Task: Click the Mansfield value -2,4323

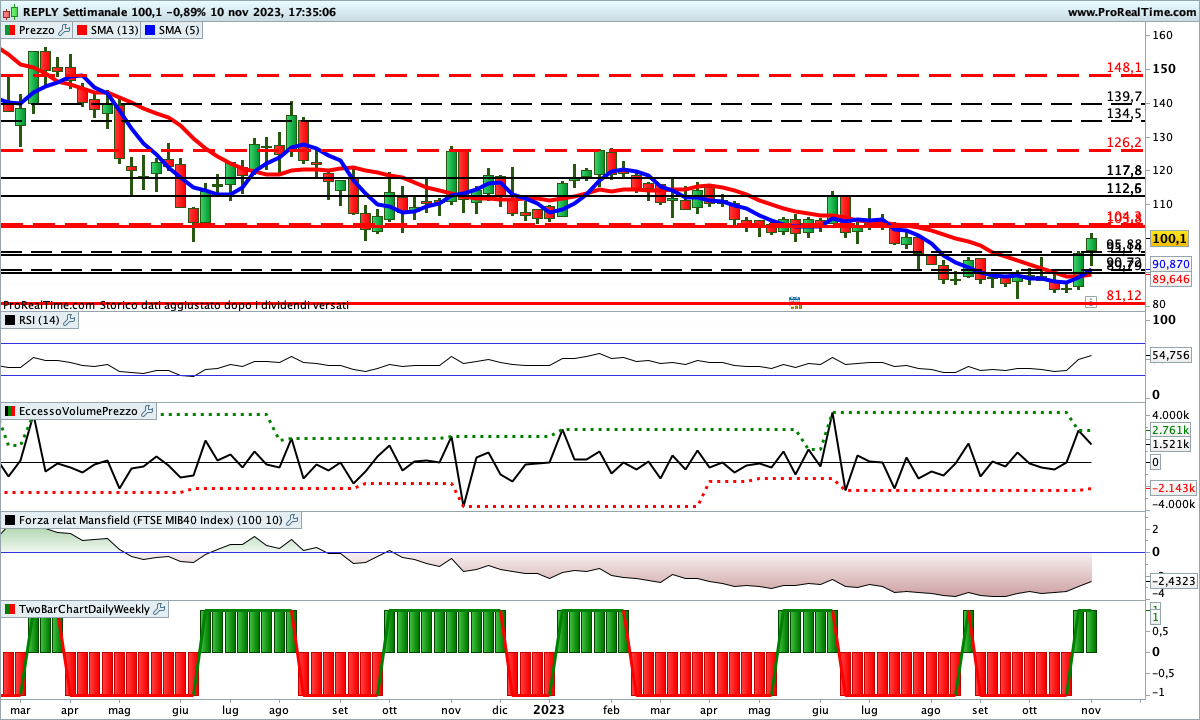Action: coord(1173,581)
